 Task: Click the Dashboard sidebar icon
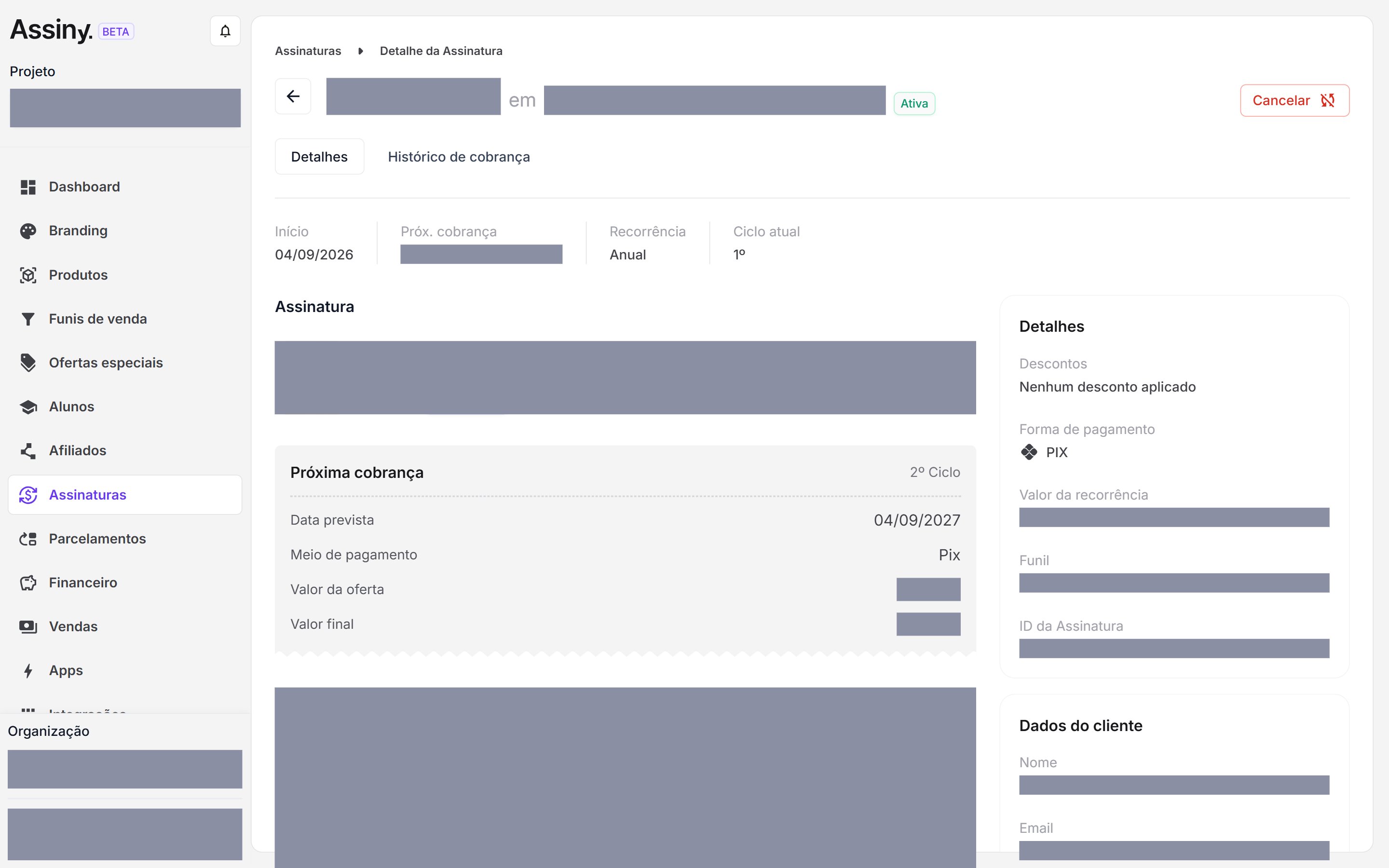pyautogui.click(x=28, y=187)
